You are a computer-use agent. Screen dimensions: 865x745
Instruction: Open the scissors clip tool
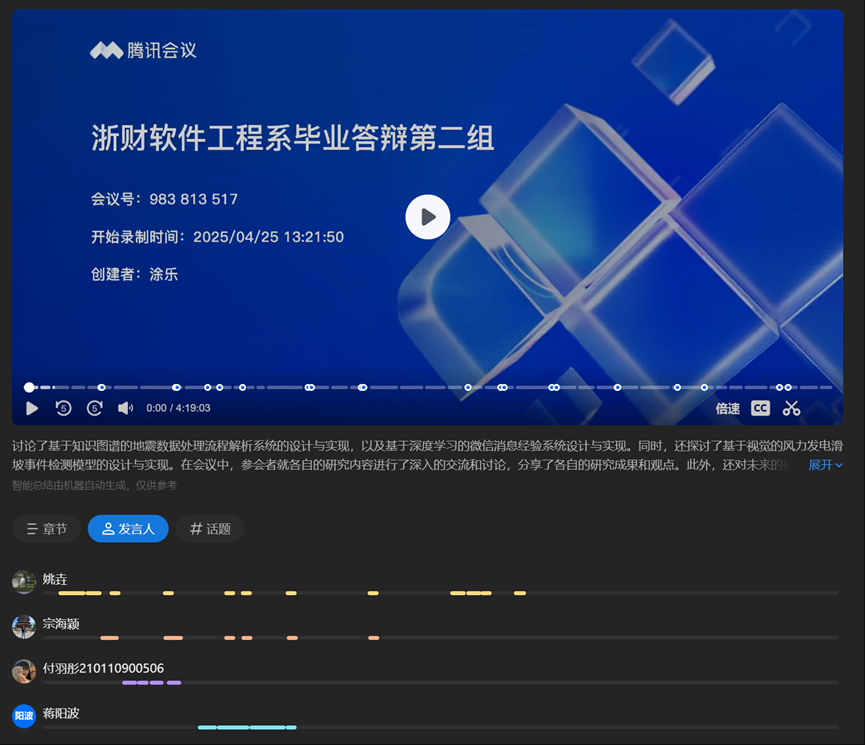(x=792, y=408)
